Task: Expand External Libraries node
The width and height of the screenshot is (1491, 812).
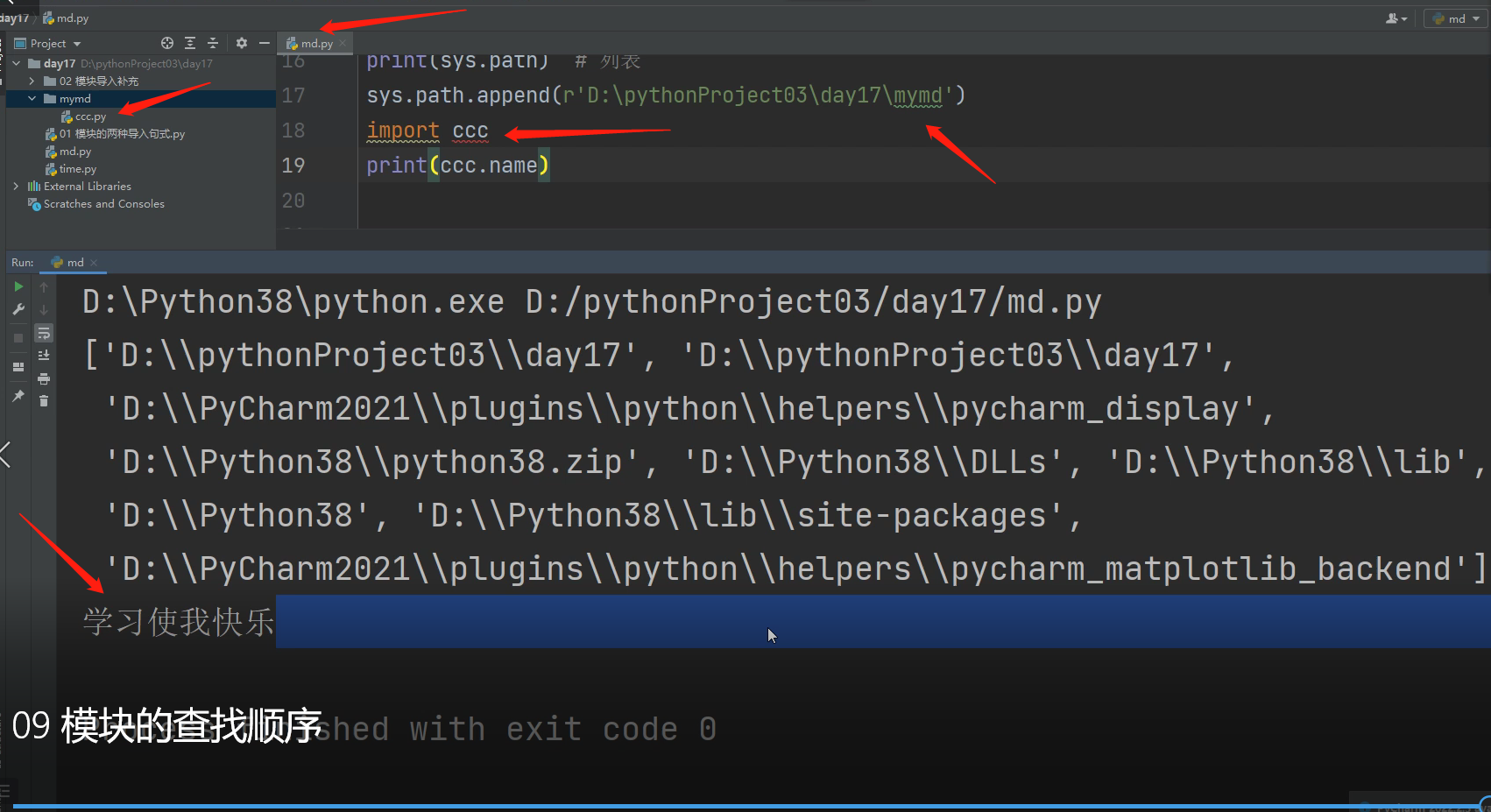Action: click(16, 186)
